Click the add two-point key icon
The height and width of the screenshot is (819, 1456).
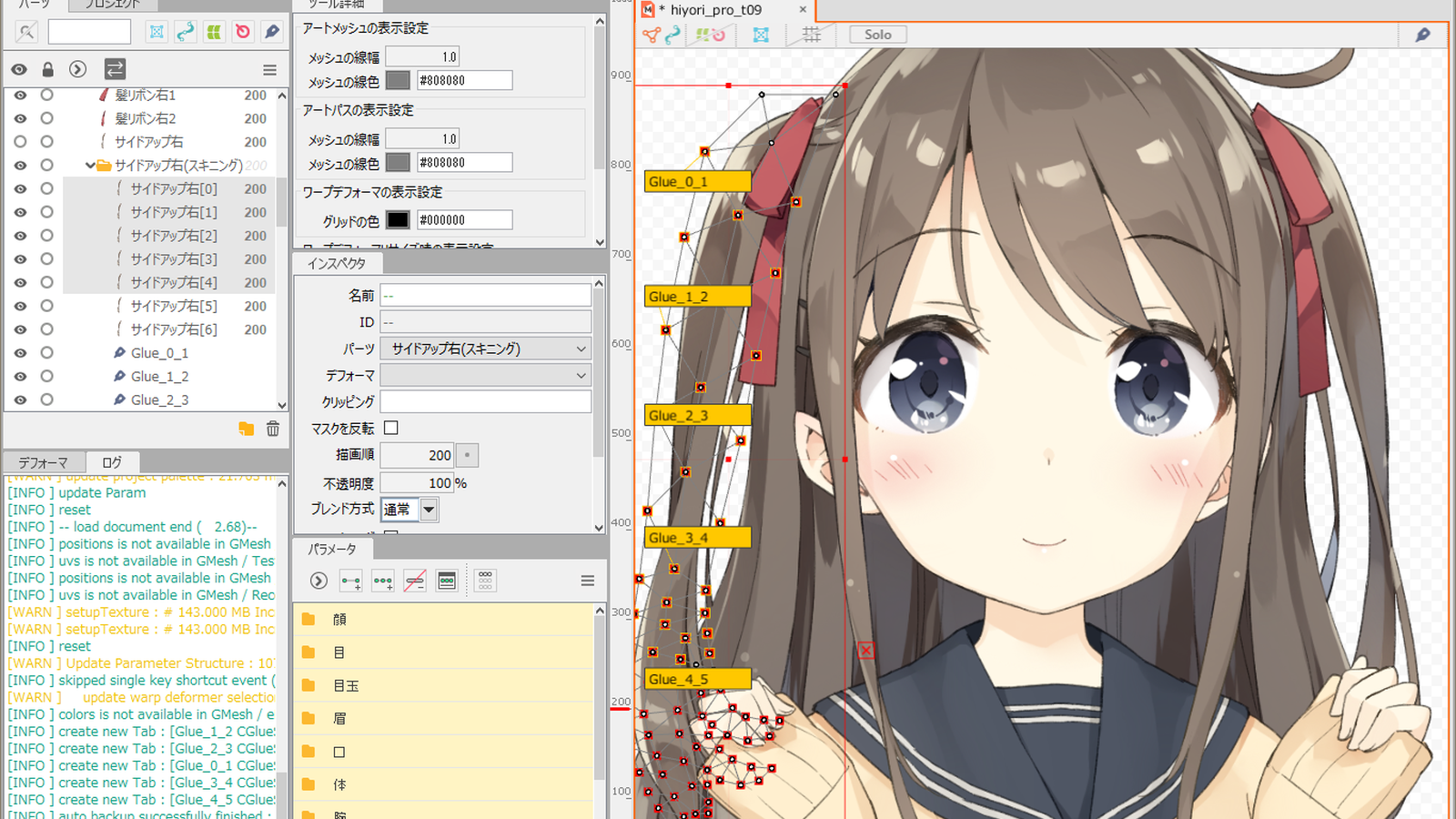click(351, 581)
